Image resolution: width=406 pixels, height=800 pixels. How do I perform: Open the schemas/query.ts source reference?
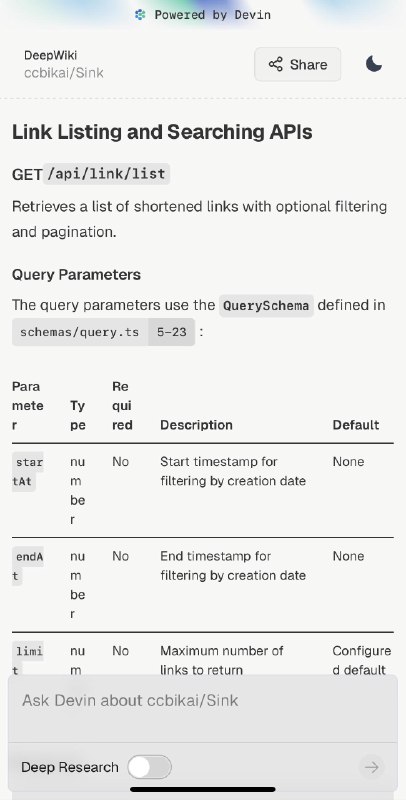coord(80,332)
